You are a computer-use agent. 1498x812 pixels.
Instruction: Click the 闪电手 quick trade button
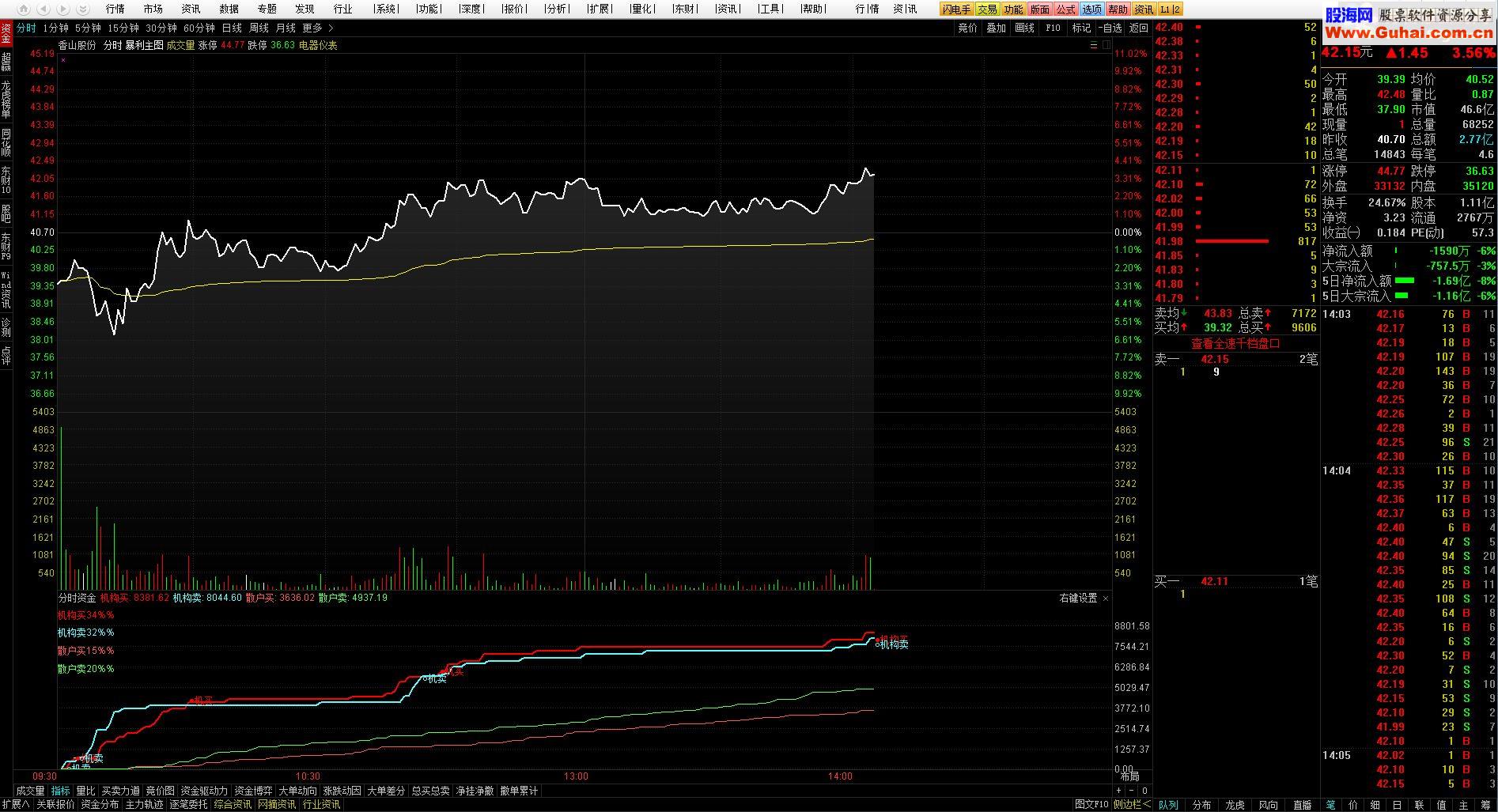pyautogui.click(x=956, y=9)
